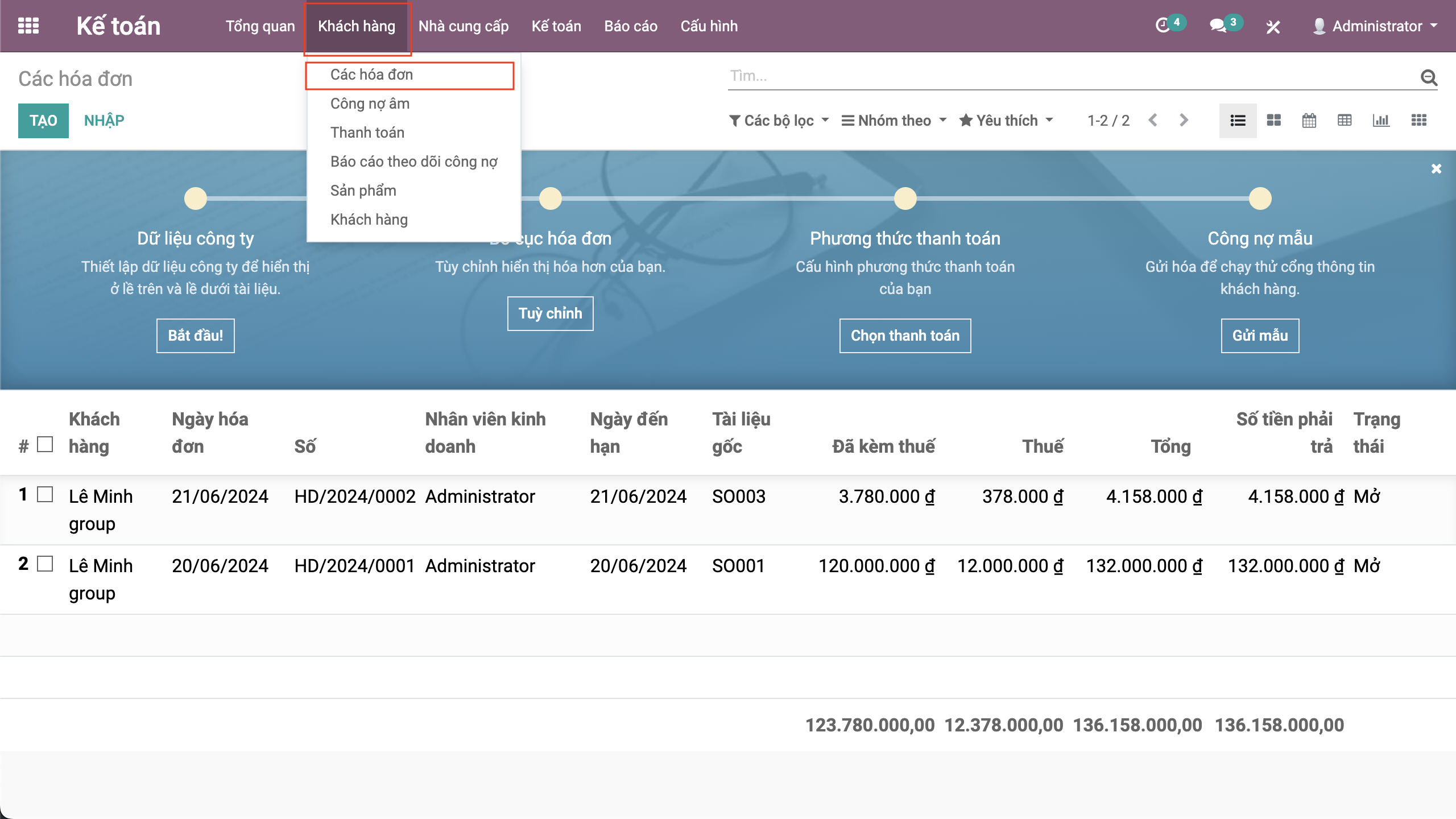This screenshot has width=1456, height=819.
Task: Switch to kanban view icon
Action: coord(1273,121)
